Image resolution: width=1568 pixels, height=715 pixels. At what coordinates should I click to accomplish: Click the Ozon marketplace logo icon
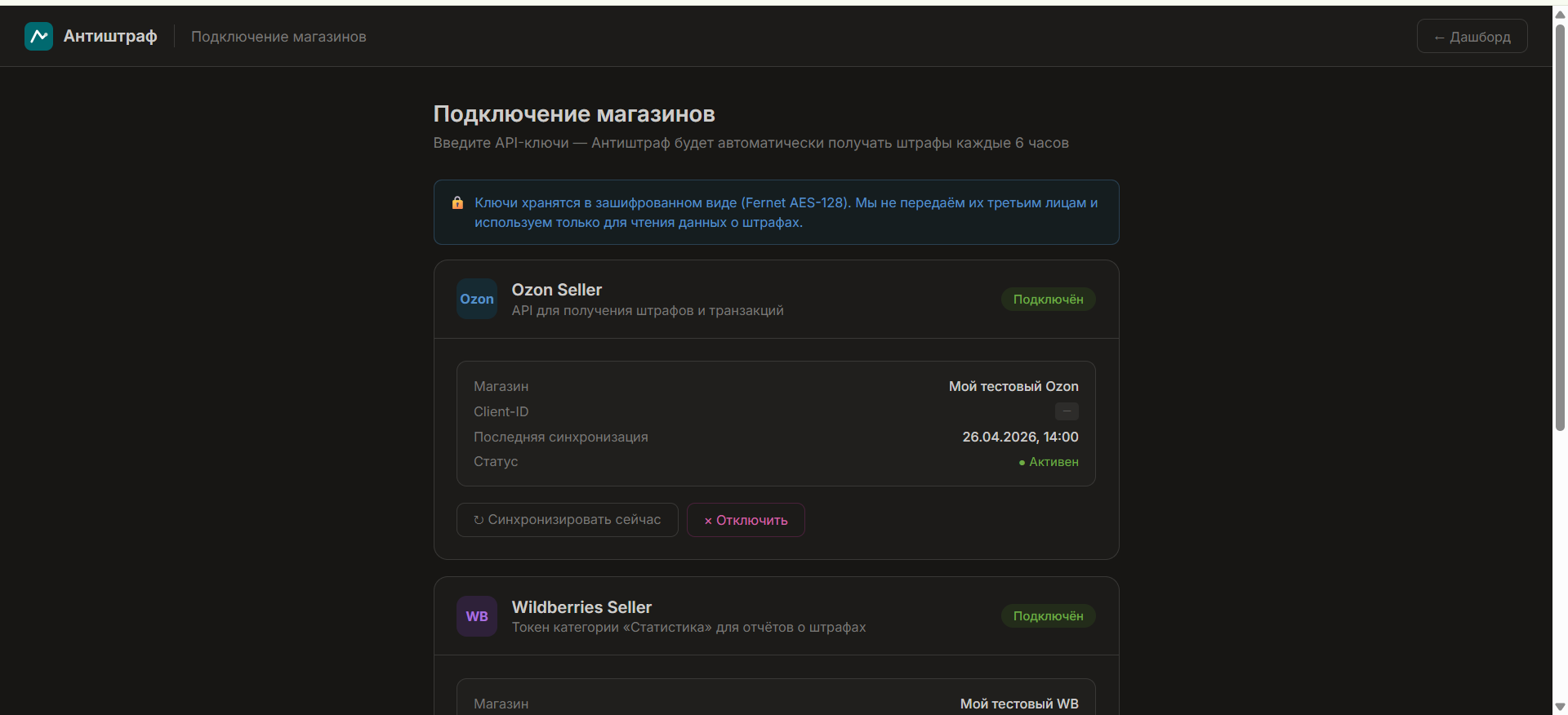point(477,299)
